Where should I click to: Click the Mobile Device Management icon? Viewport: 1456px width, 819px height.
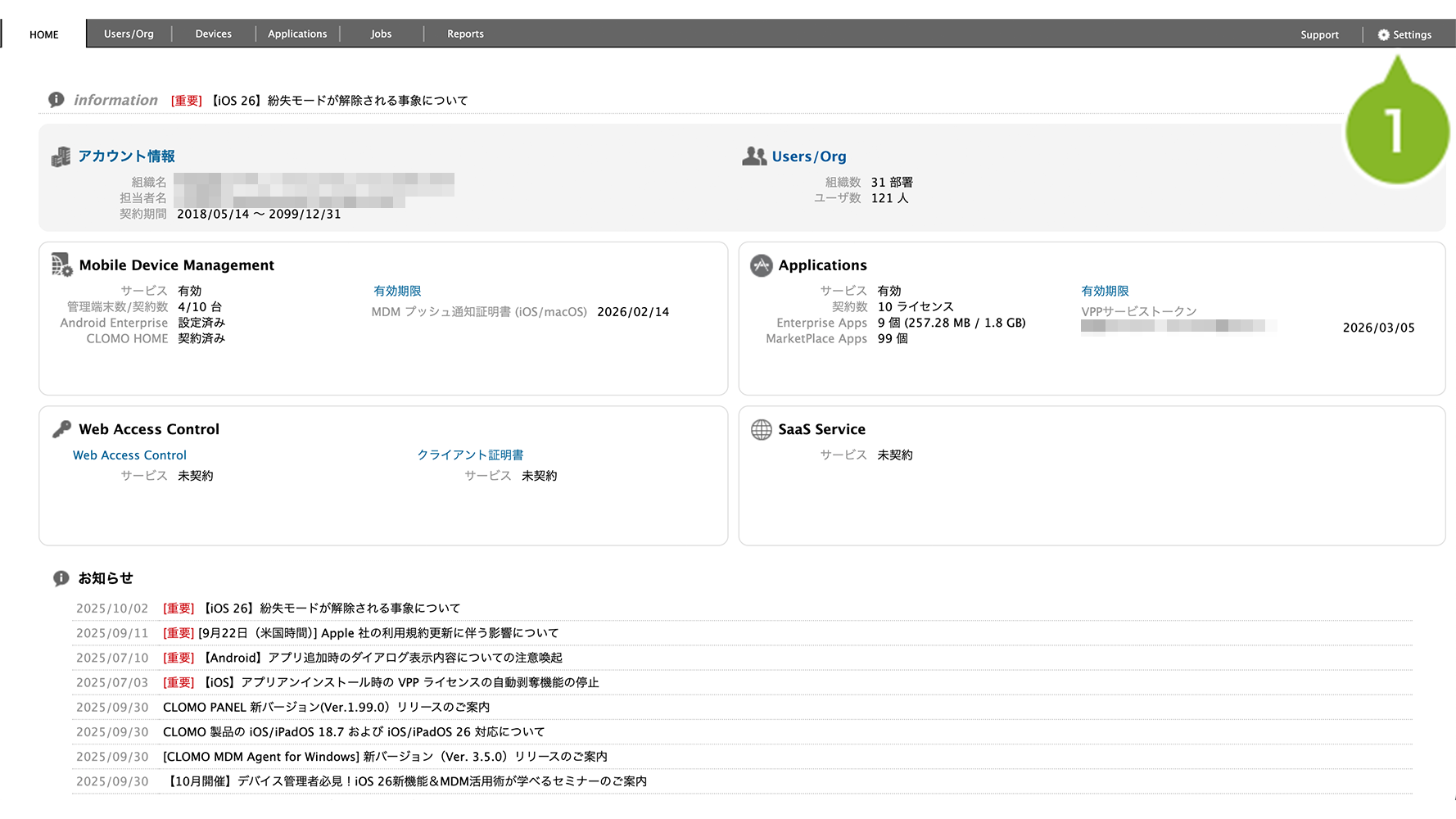pyautogui.click(x=61, y=265)
